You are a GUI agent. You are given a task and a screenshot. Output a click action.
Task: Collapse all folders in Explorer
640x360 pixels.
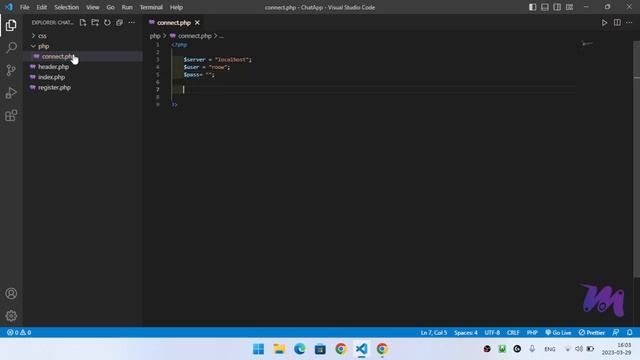pyautogui.click(x=120, y=23)
